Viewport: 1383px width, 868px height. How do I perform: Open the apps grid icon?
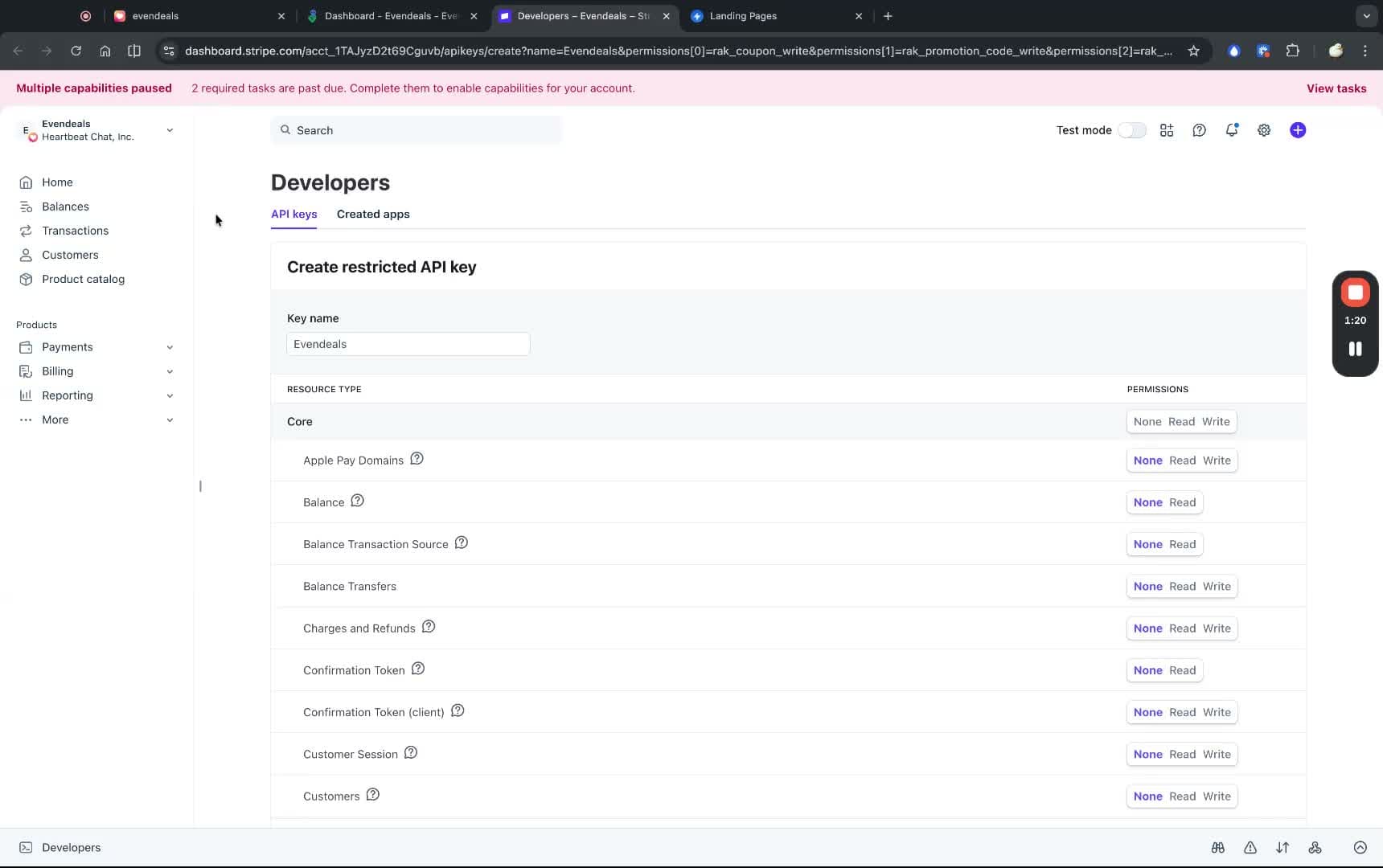(1167, 130)
